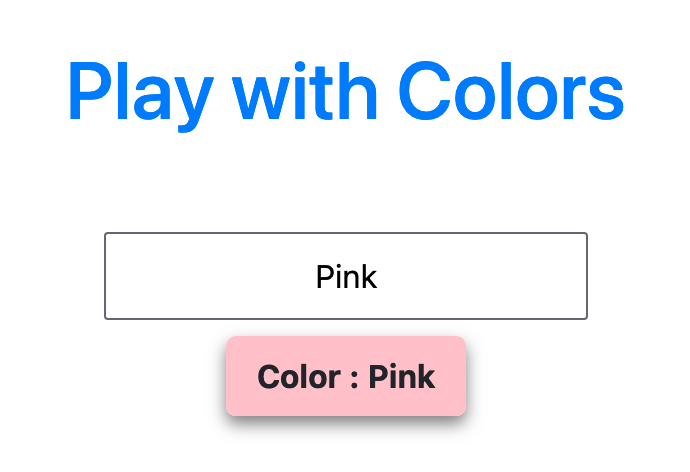Click the "Color : Pink" button

click(x=346, y=377)
